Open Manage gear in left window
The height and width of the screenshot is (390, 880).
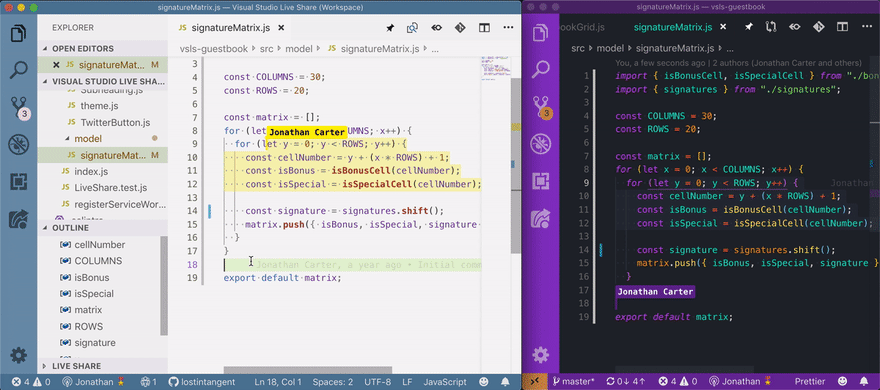19,356
